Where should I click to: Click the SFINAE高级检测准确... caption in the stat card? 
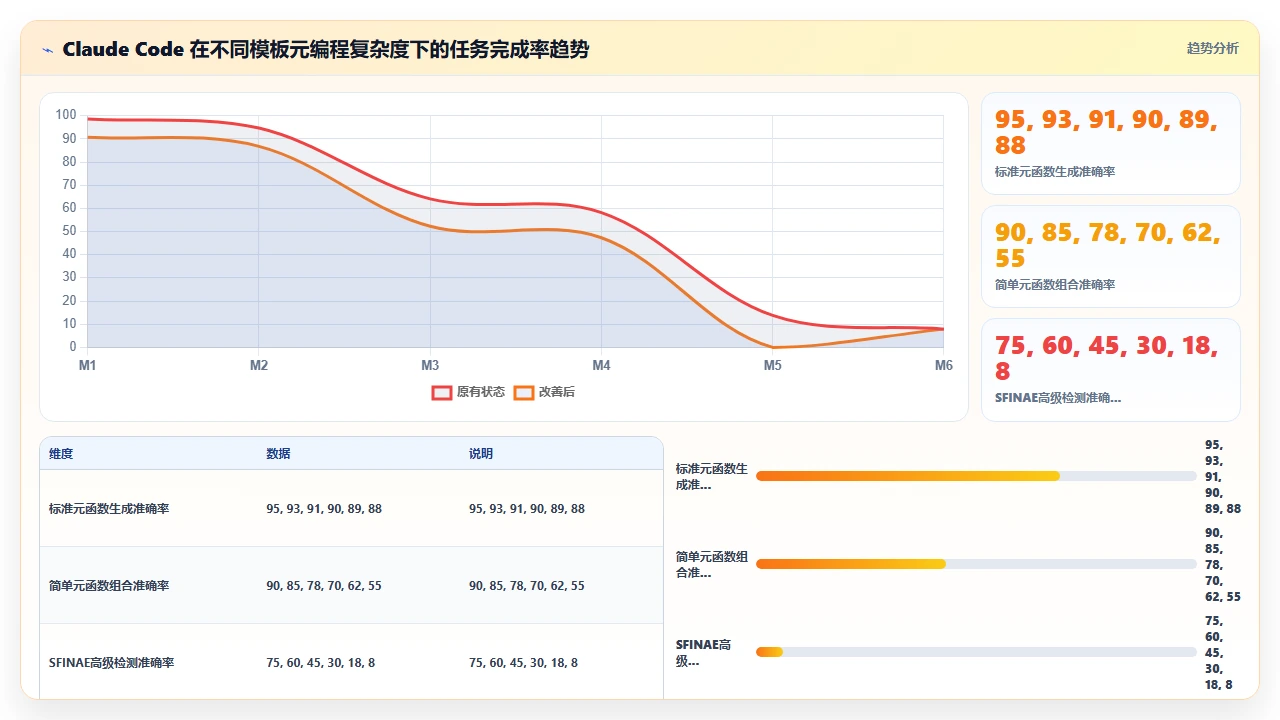1058,398
